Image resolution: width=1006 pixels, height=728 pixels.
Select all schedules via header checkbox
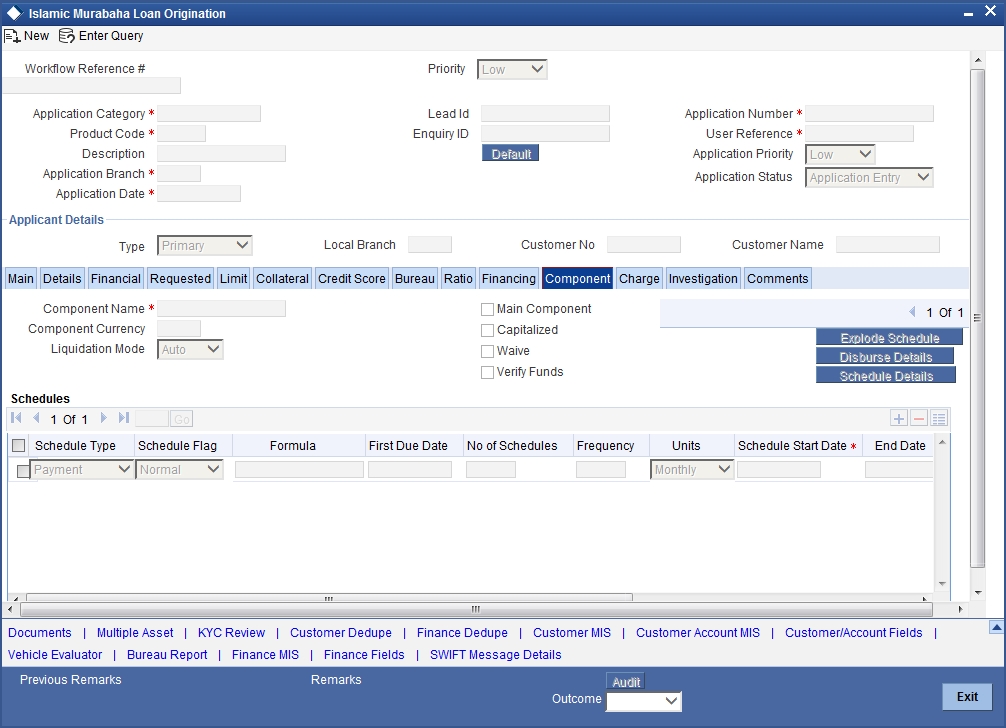pyautogui.click(x=19, y=446)
